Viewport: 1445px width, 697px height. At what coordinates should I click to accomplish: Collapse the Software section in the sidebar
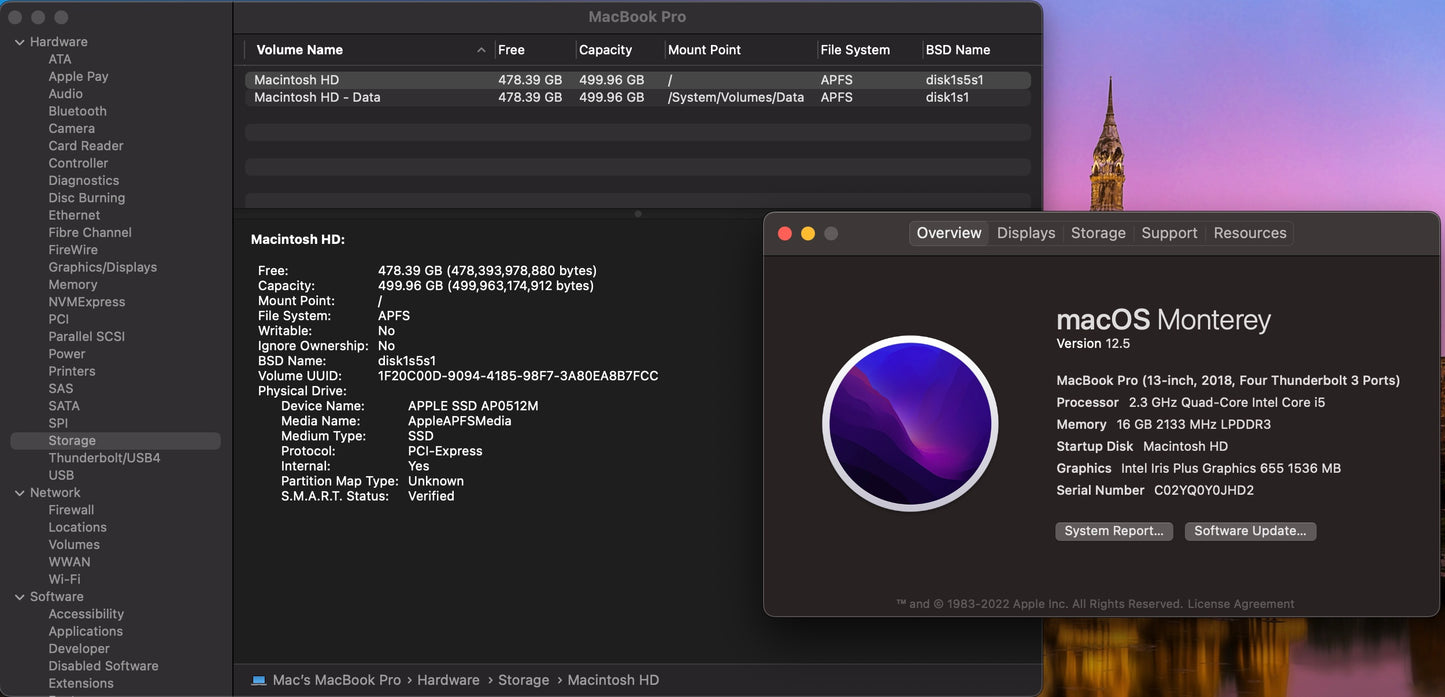(18, 596)
